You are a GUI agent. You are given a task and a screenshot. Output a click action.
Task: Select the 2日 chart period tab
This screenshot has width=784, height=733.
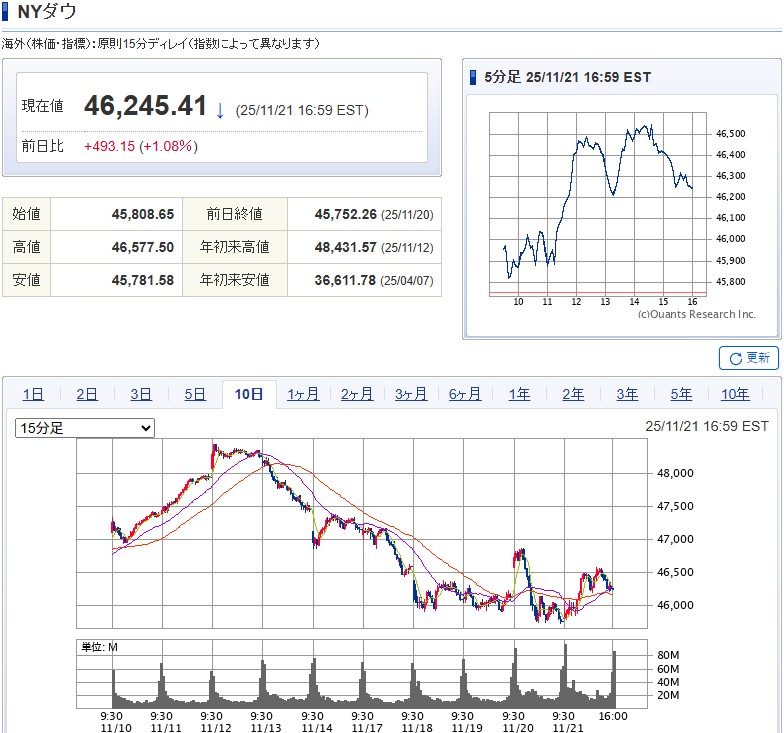click(87, 394)
